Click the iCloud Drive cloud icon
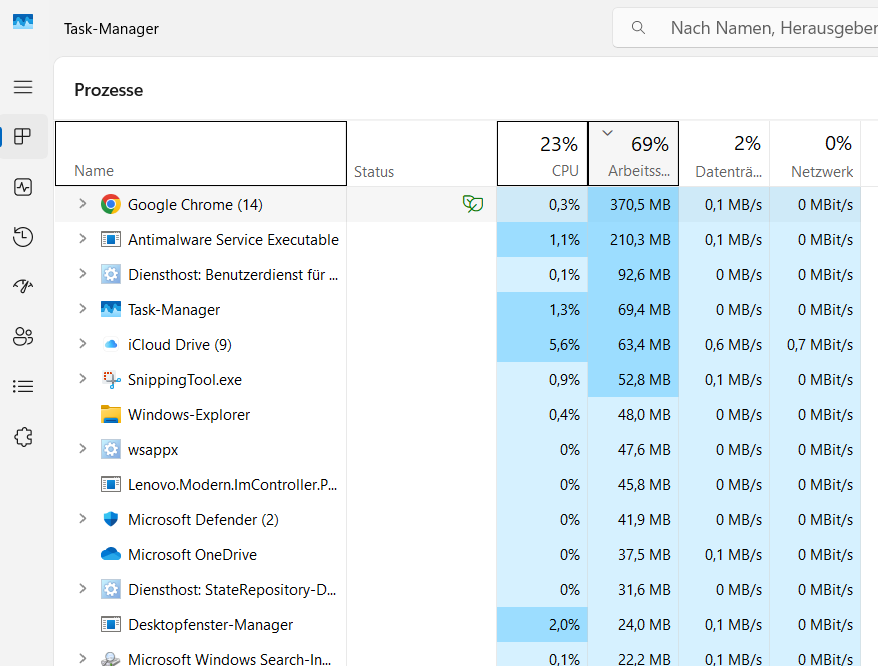 click(x=111, y=344)
